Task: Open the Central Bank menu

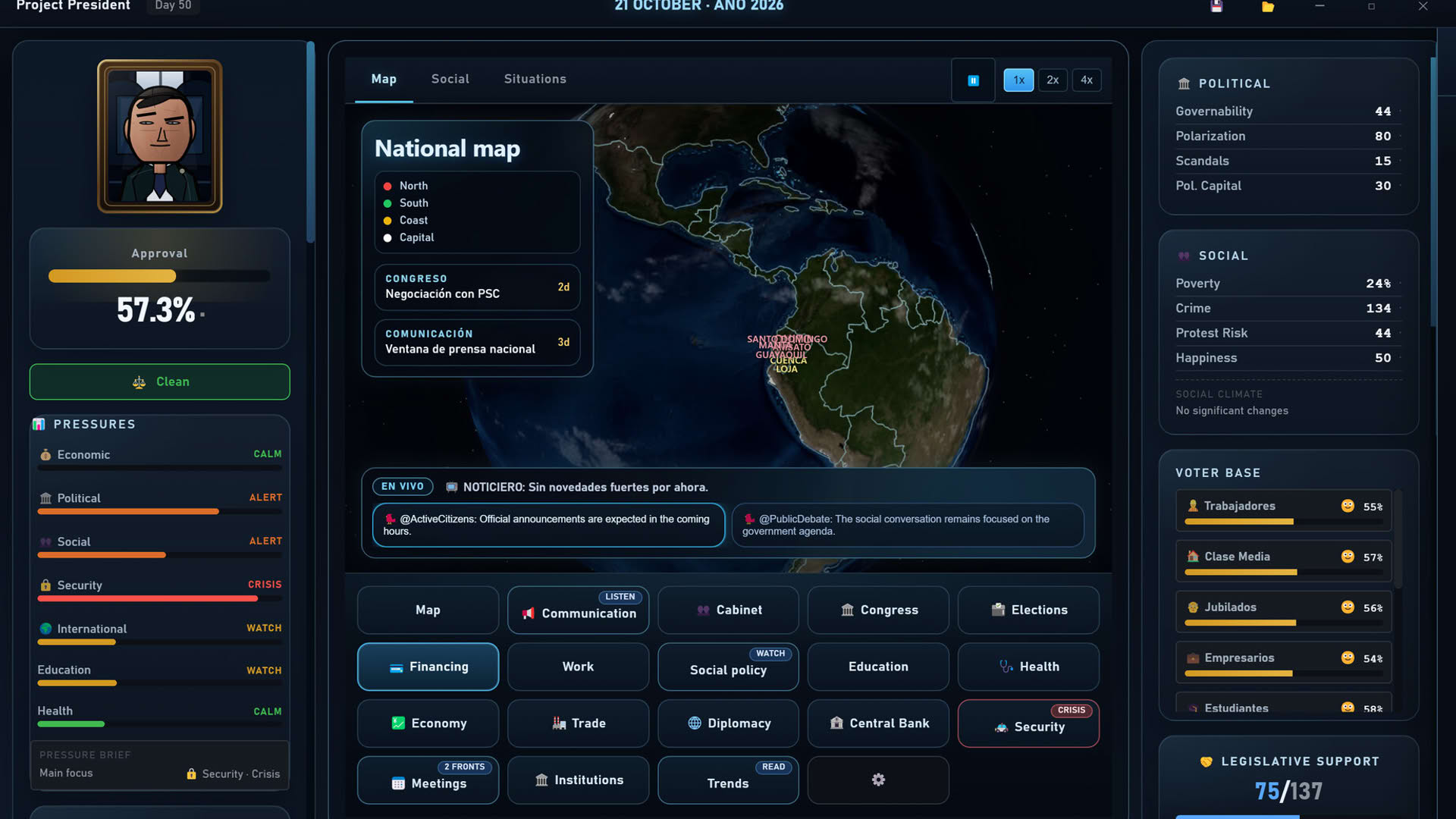Action: click(x=878, y=723)
